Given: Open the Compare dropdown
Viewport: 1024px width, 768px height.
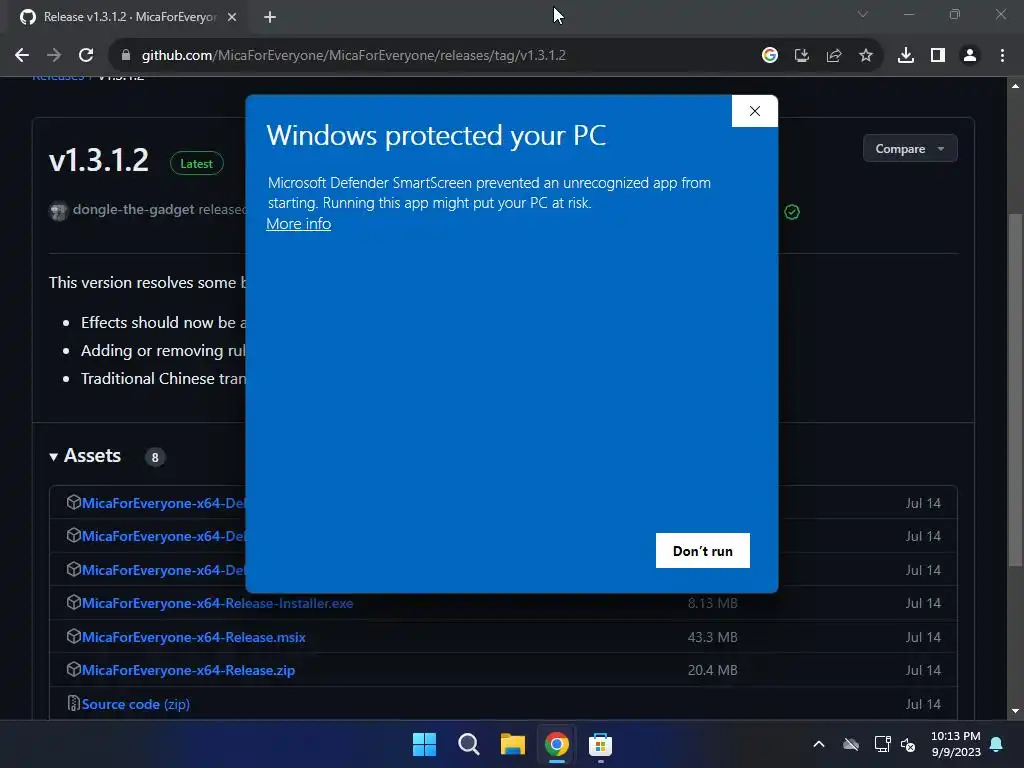Looking at the screenshot, I should point(910,149).
